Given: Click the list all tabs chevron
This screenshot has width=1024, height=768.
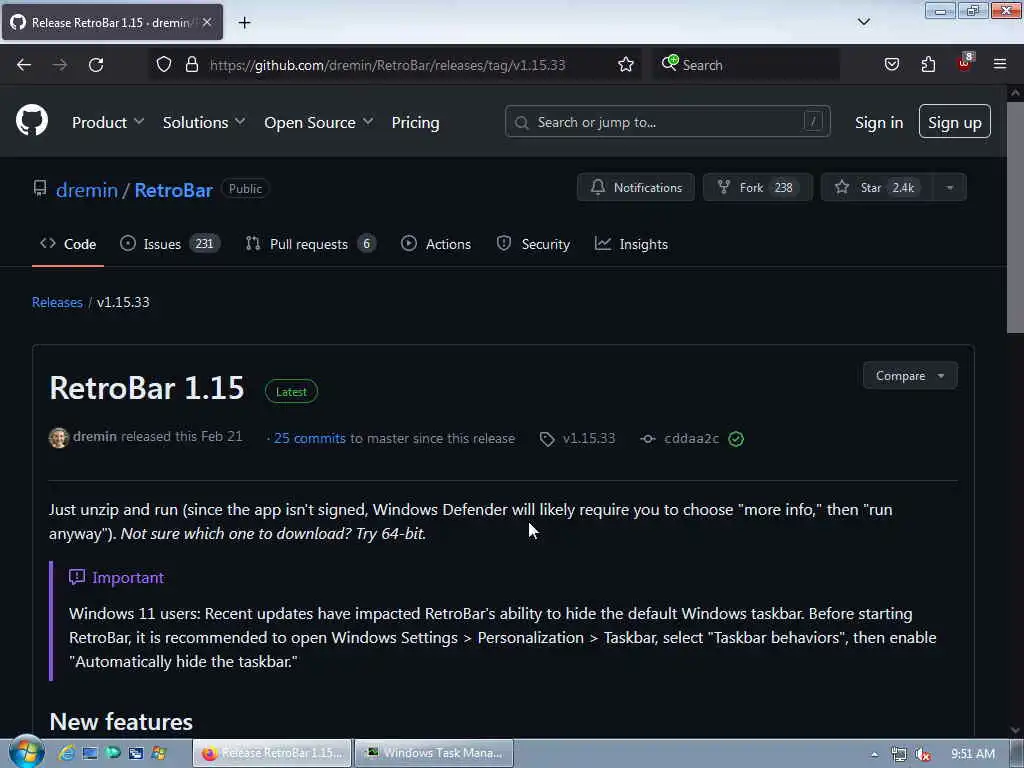Looking at the screenshot, I should [x=863, y=22].
